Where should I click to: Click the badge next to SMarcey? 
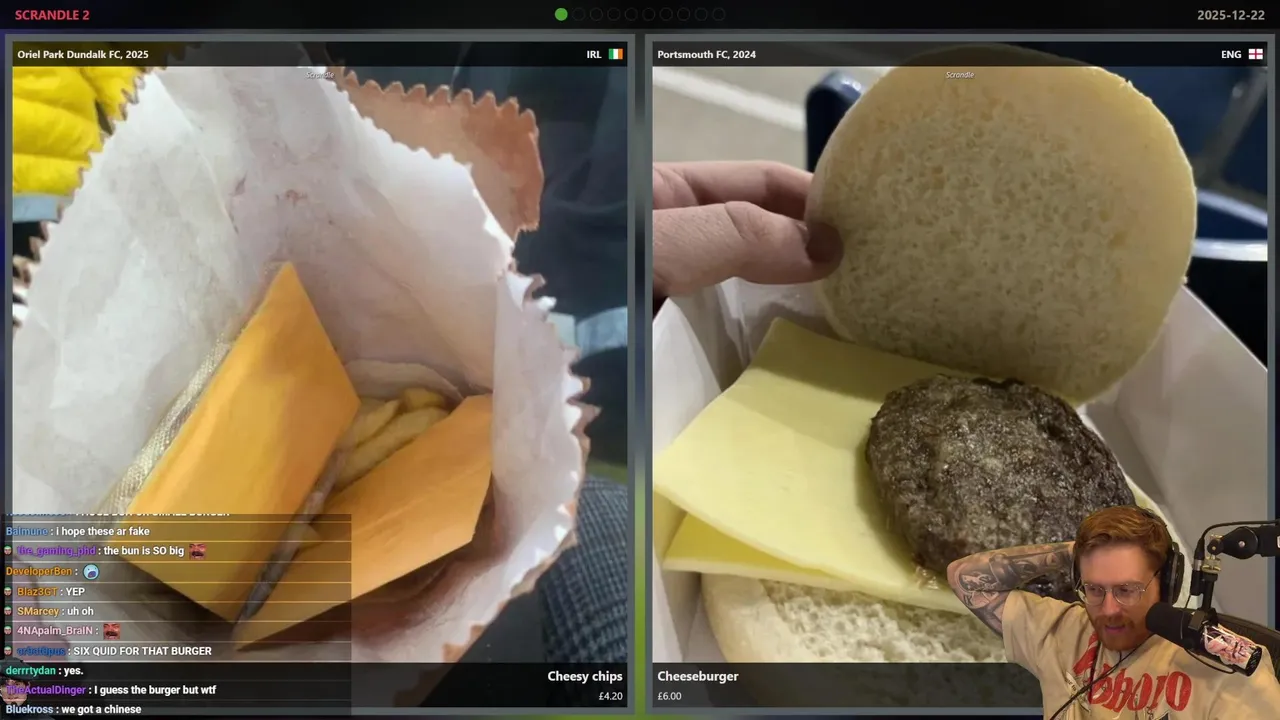point(9,611)
